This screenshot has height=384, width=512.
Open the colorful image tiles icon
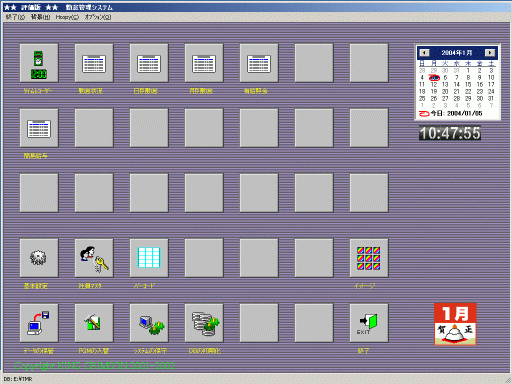(x=369, y=258)
